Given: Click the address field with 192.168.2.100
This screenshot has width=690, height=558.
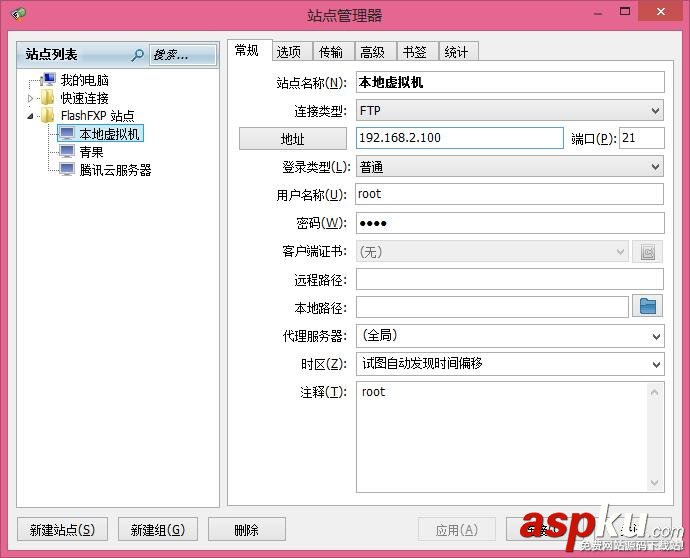Looking at the screenshot, I should click(x=459, y=138).
